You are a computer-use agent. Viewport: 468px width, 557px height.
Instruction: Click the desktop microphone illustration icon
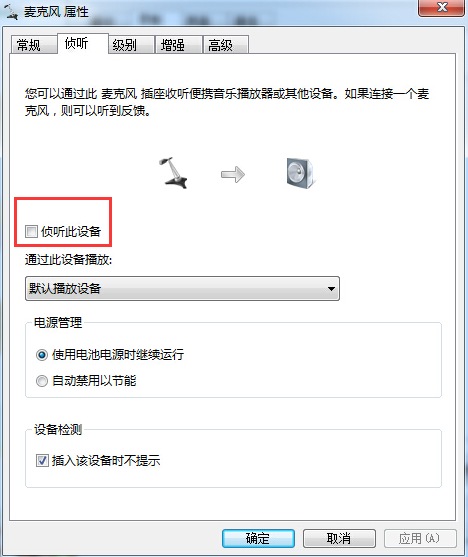point(173,173)
